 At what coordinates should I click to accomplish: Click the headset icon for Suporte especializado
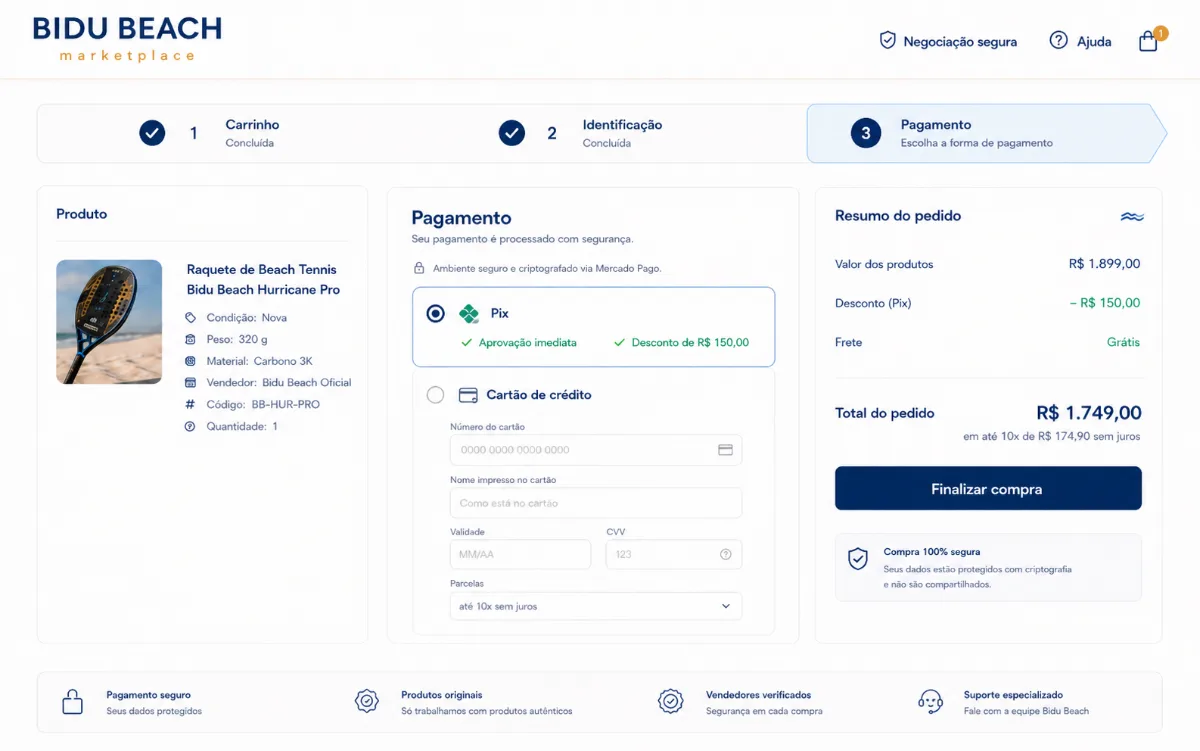pyautogui.click(x=931, y=701)
